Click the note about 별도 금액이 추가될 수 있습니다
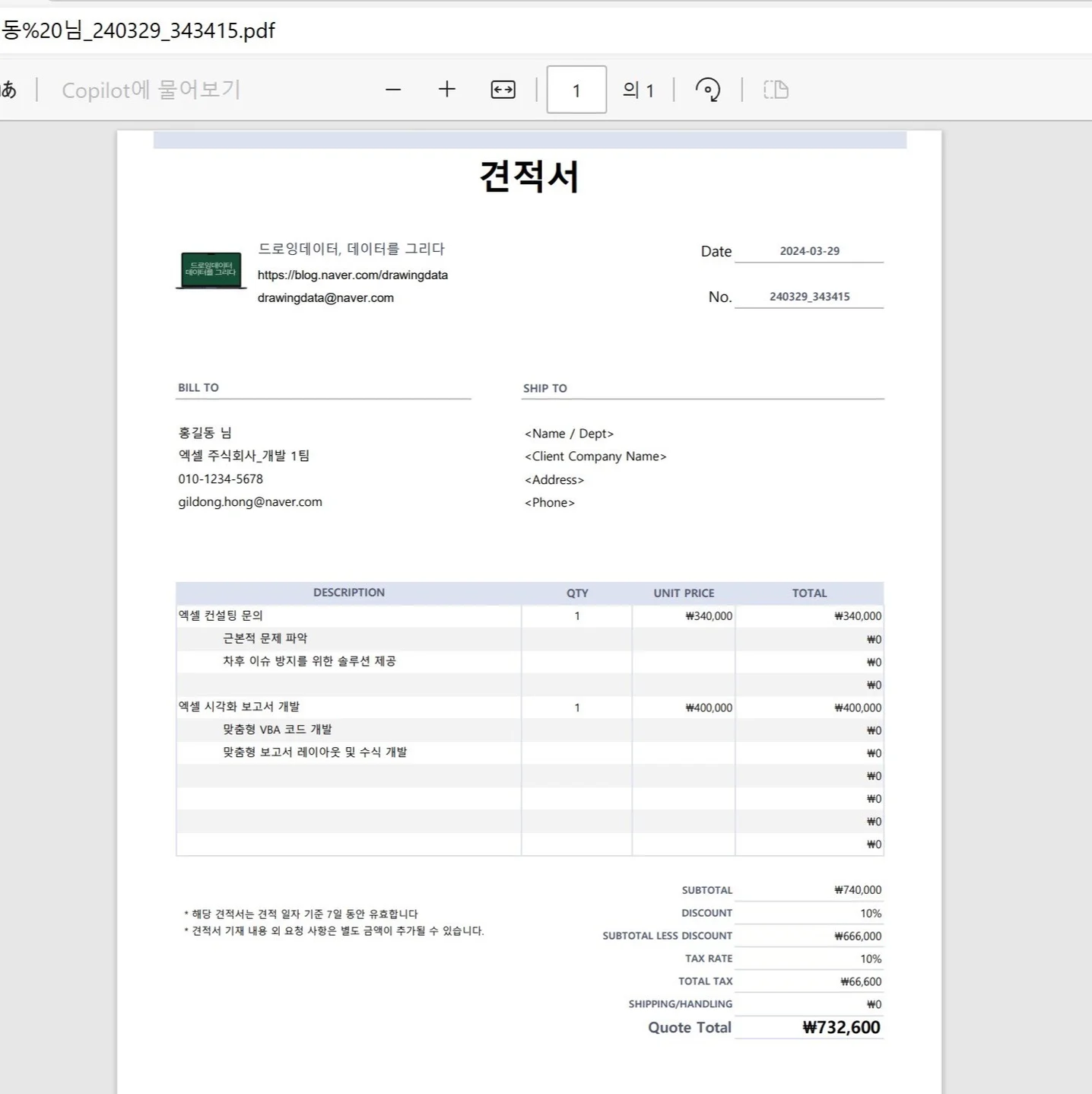Viewport: 1092px width, 1094px height. tap(334, 930)
